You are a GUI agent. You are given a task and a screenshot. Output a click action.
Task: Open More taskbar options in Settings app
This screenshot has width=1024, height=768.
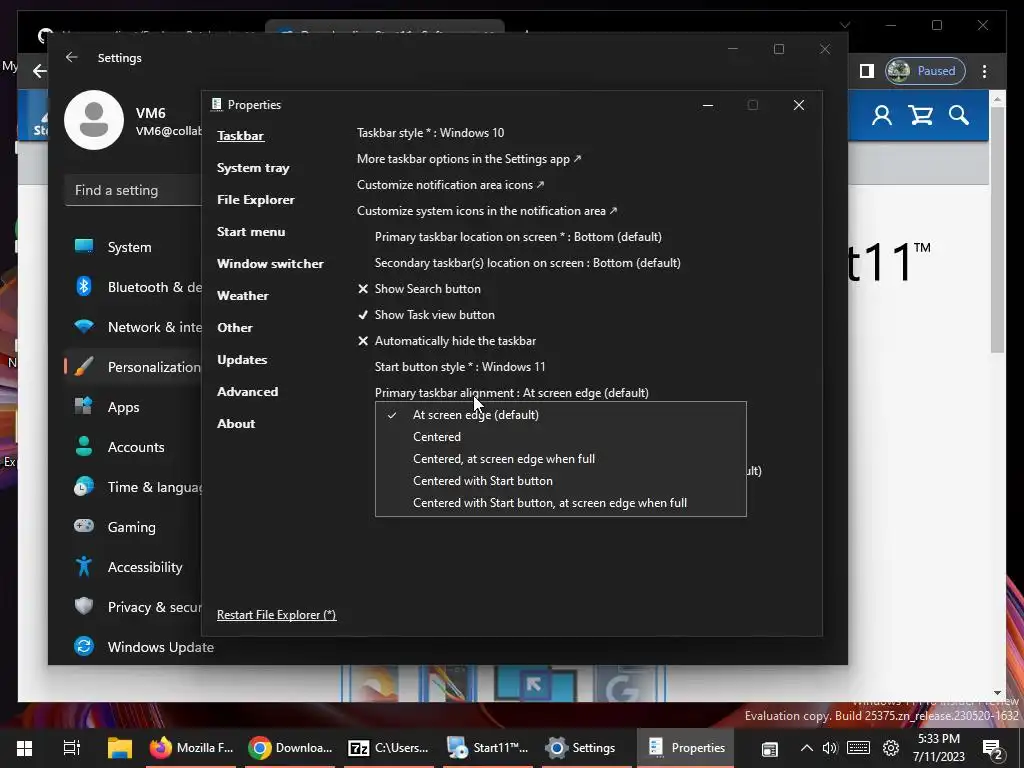(x=469, y=159)
